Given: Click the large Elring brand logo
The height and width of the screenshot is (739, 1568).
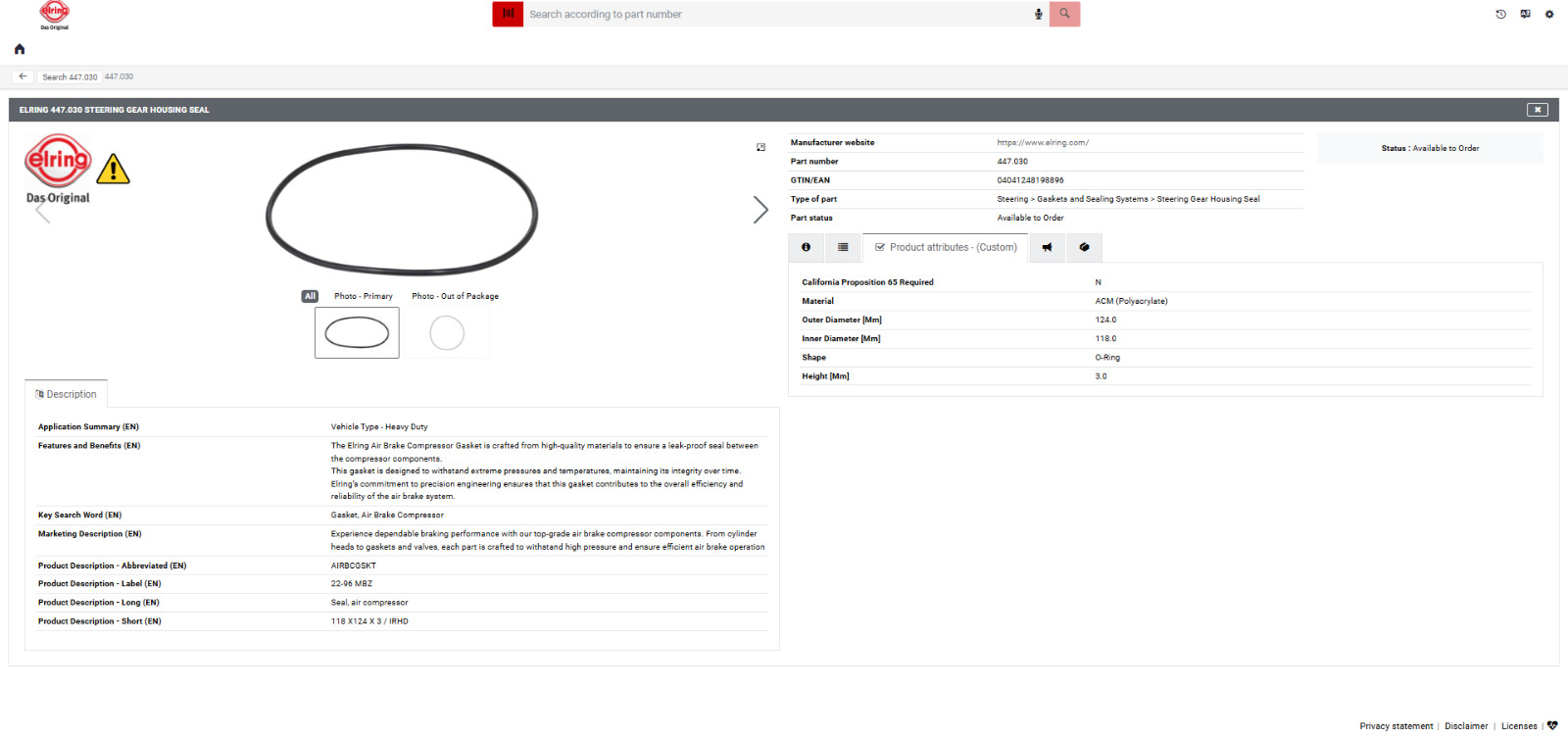Looking at the screenshot, I should [58, 169].
